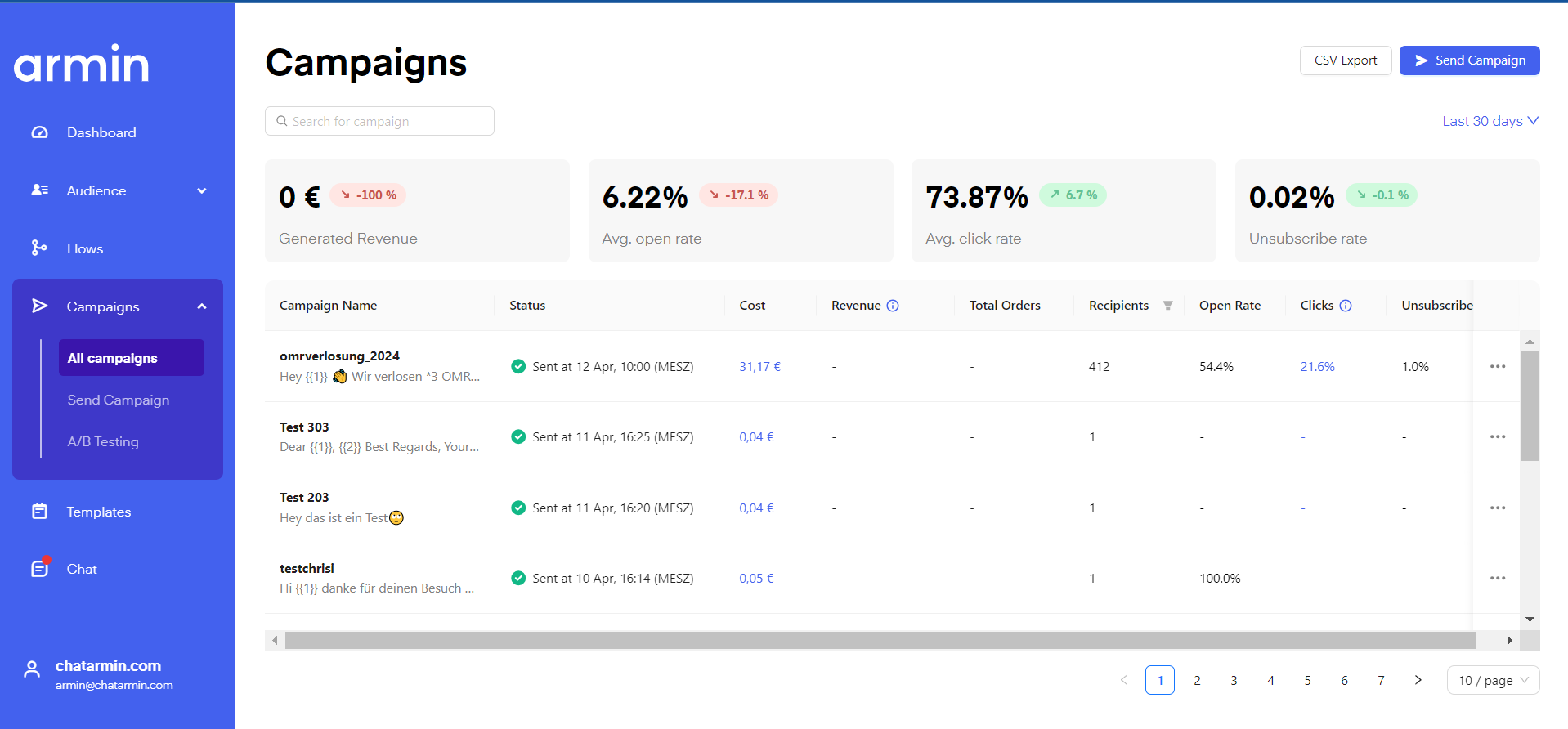Screen dimensions: 1568x729
Task: Open the Last 30 days date dropdown
Action: point(1490,121)
